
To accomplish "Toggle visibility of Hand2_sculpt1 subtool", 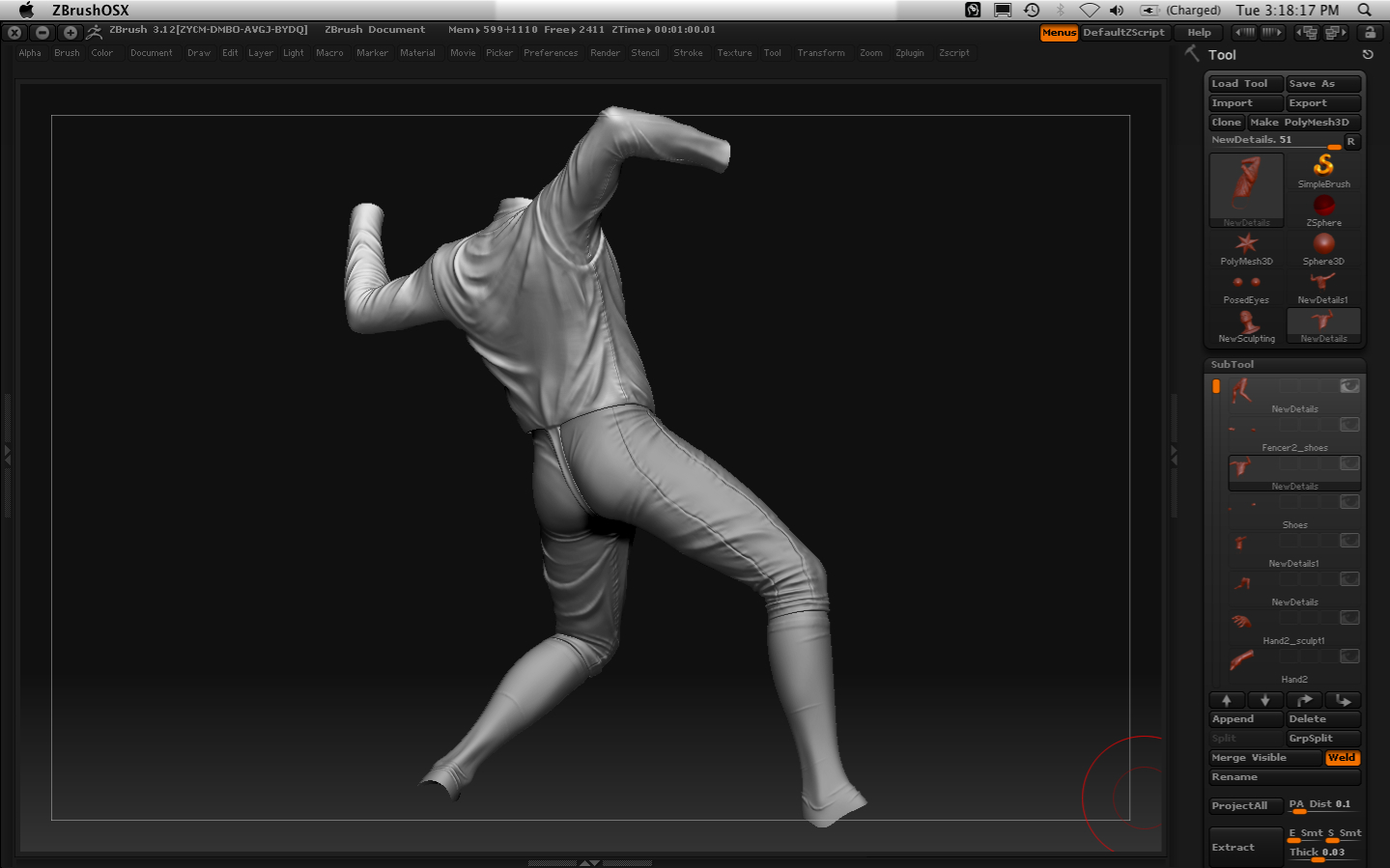I will (x=1349, y=618).
